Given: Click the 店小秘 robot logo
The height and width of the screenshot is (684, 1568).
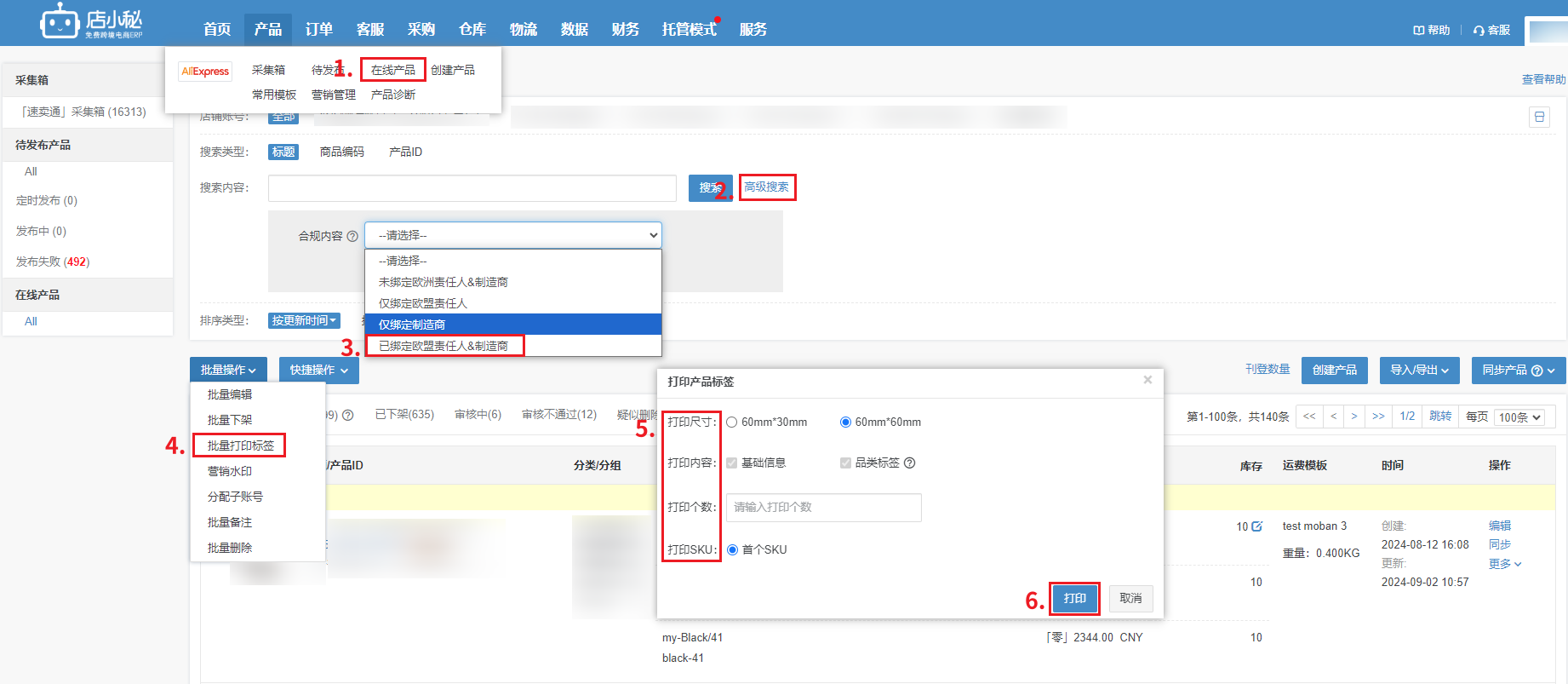Looking at the screenshot, I should [59, 21].
